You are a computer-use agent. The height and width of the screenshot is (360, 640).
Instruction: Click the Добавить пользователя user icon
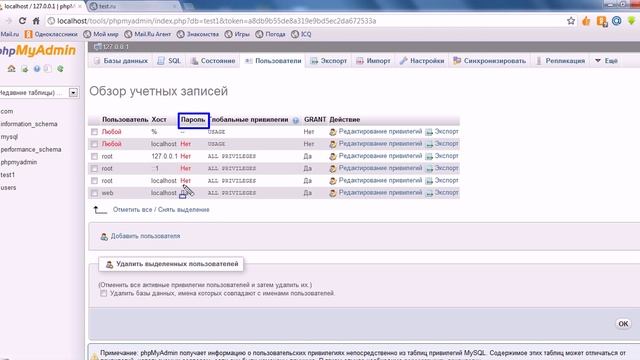104,236
